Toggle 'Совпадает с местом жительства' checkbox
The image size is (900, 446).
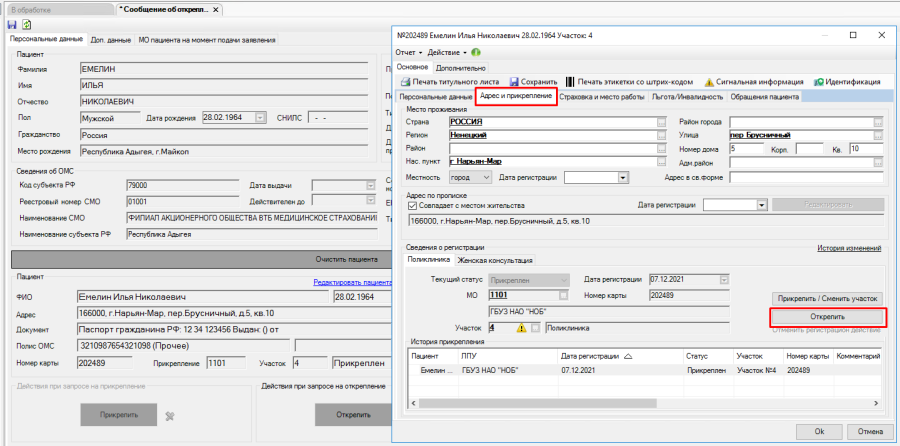[413, 204]
